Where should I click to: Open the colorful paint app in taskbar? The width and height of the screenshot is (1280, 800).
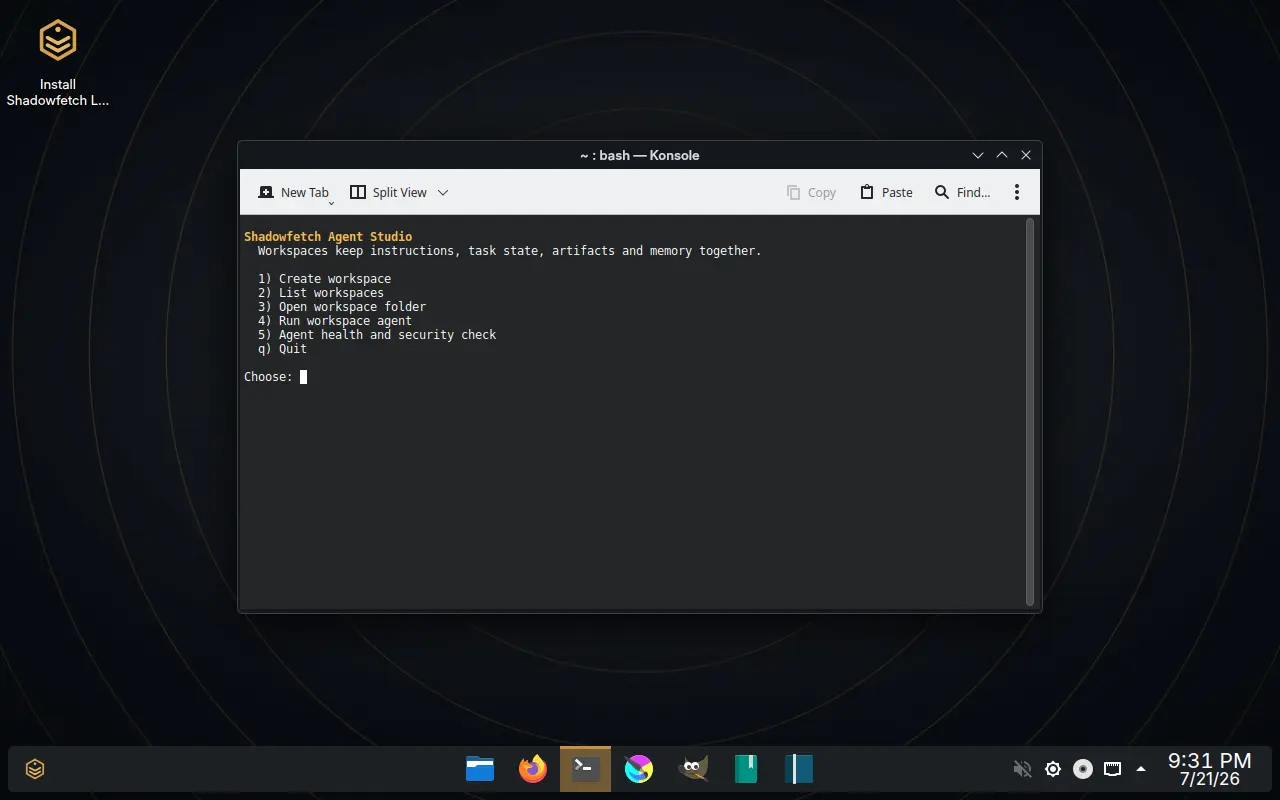coord(639,769)
